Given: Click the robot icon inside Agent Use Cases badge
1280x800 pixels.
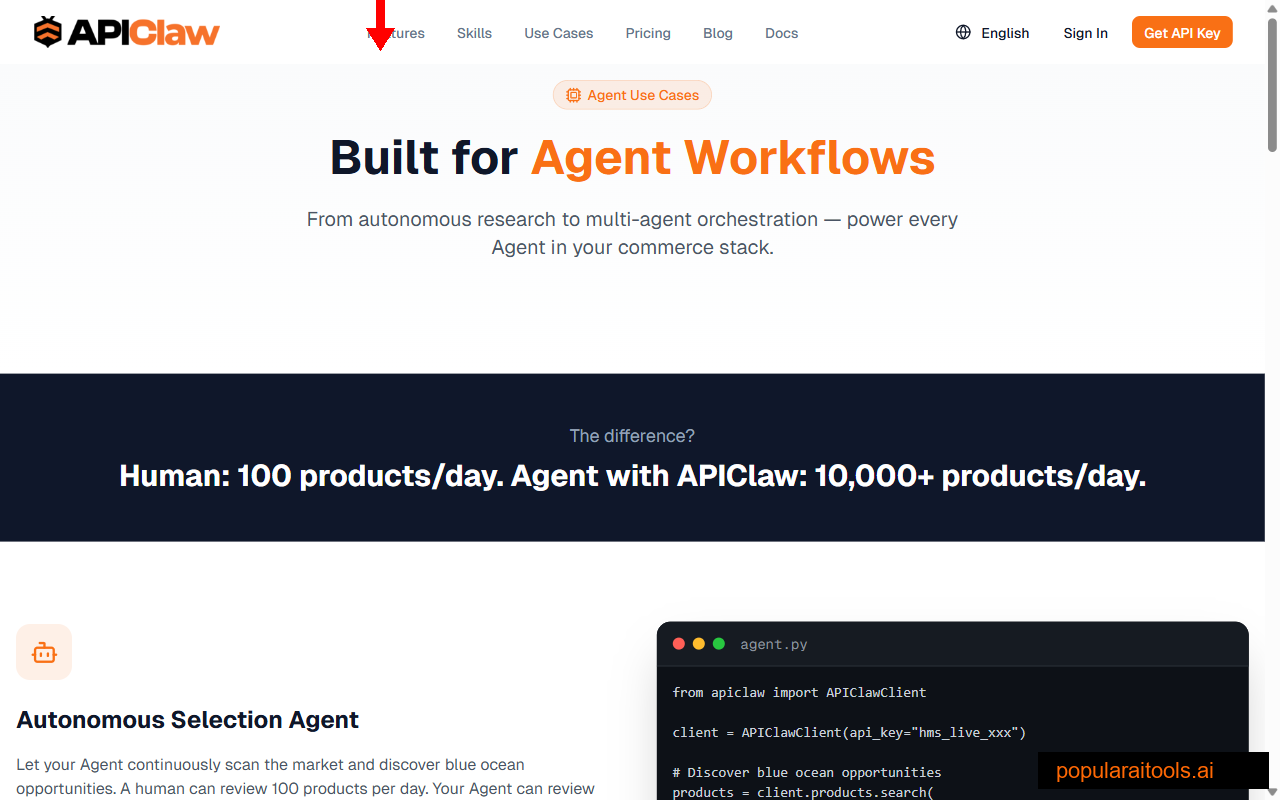Looking at the screenshot, I should 573,95.
